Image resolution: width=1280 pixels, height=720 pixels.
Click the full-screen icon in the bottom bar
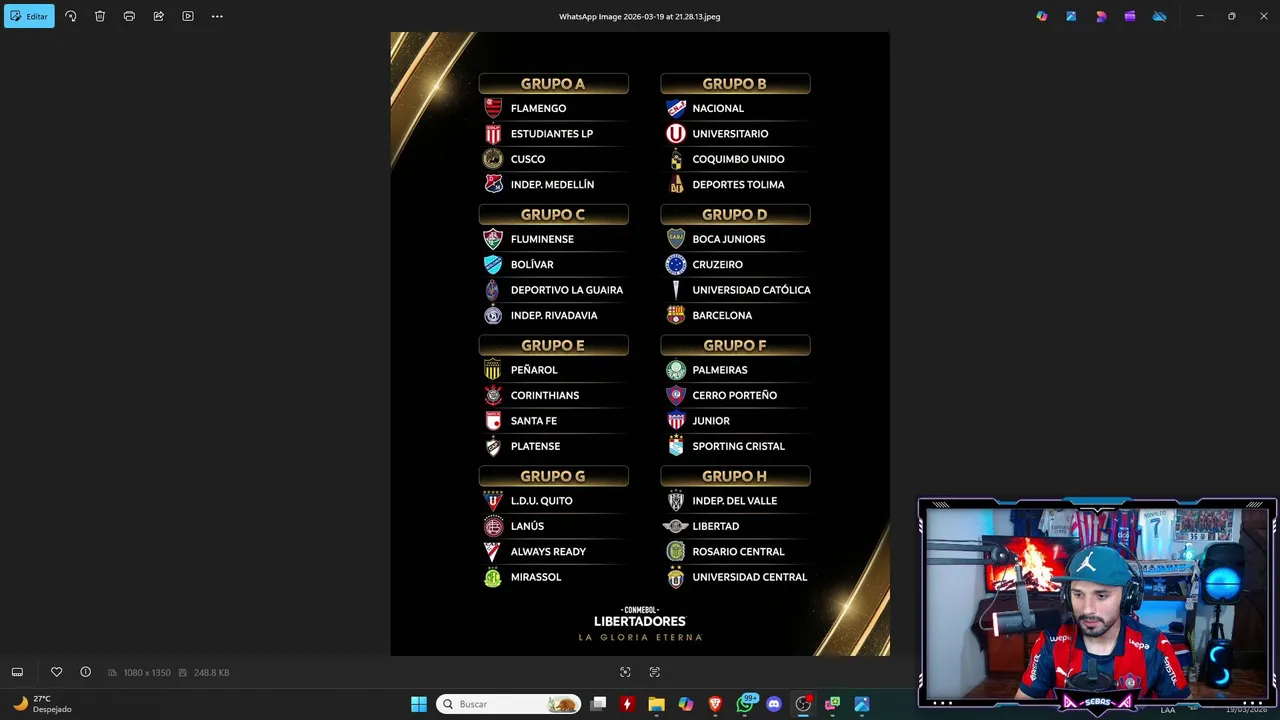coord(655,672)
